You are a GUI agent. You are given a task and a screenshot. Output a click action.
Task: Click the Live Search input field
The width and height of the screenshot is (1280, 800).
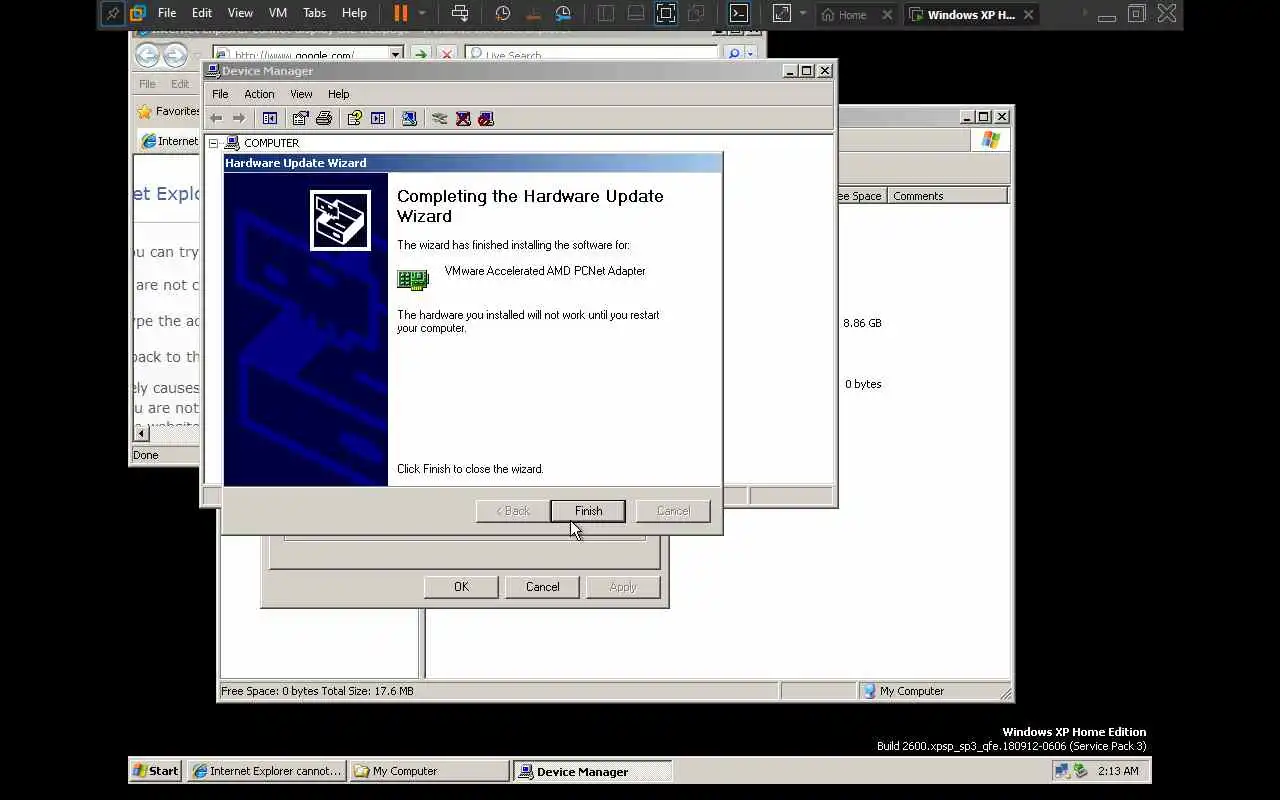pyautogui.click(x=592, y=55)
